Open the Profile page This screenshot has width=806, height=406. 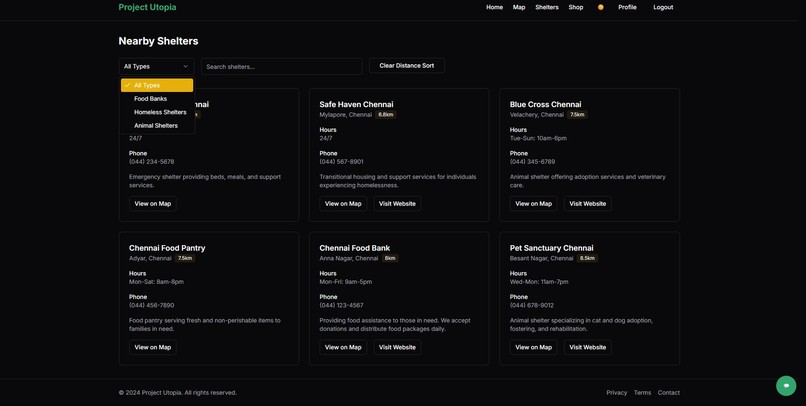pyautogui.click(x=627, y=7)
